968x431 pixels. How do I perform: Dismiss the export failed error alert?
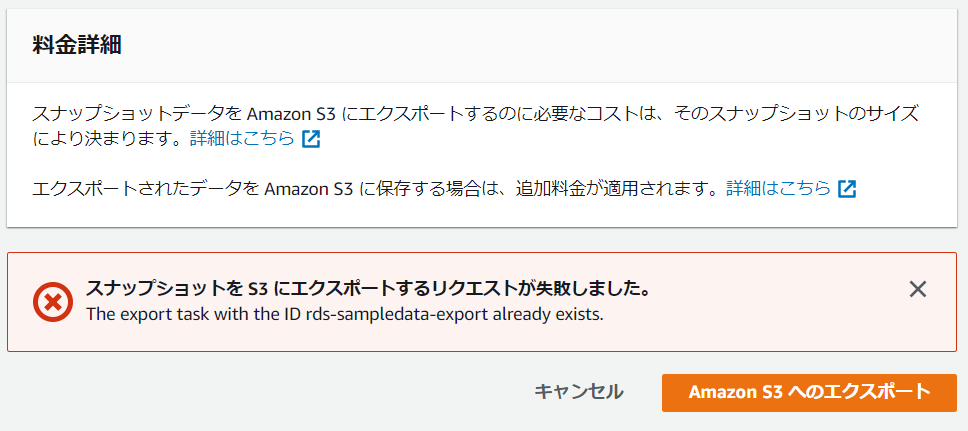click(917, 289)
